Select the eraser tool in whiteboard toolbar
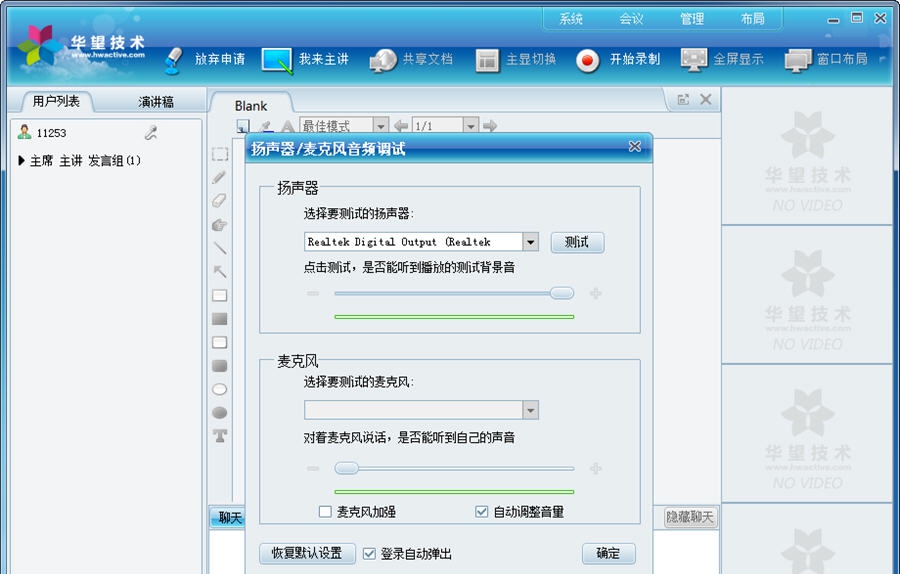Image resolution: width=900 pixels, height=574 pixels. coord(219,201)
